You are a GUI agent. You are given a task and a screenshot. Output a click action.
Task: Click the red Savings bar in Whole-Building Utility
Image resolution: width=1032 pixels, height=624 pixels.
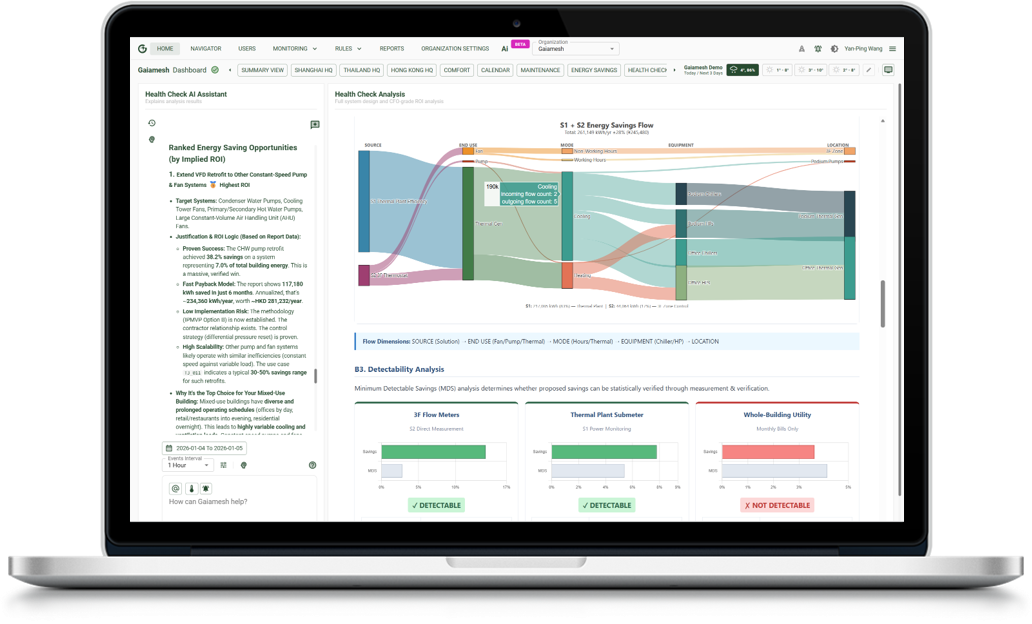click(768, 452)
